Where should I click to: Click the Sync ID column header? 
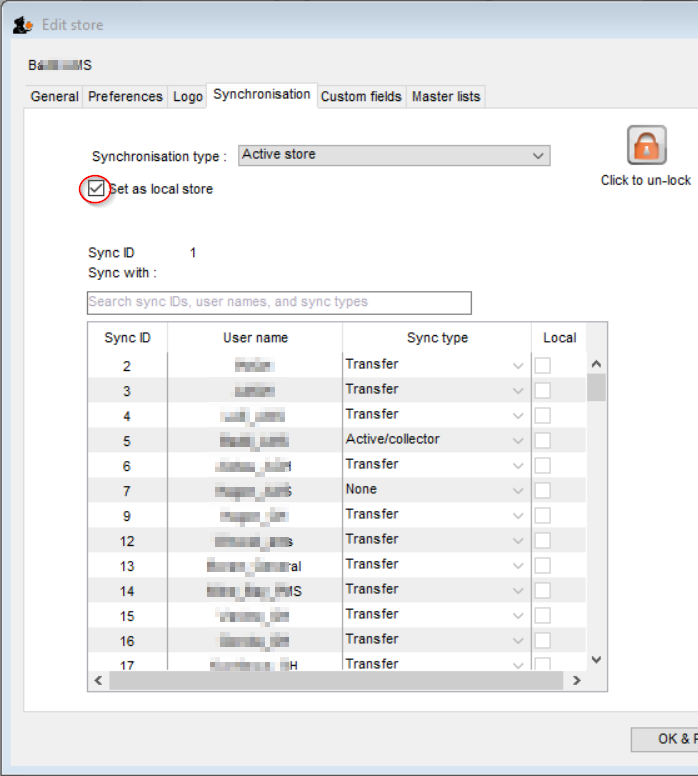point(127,338)
